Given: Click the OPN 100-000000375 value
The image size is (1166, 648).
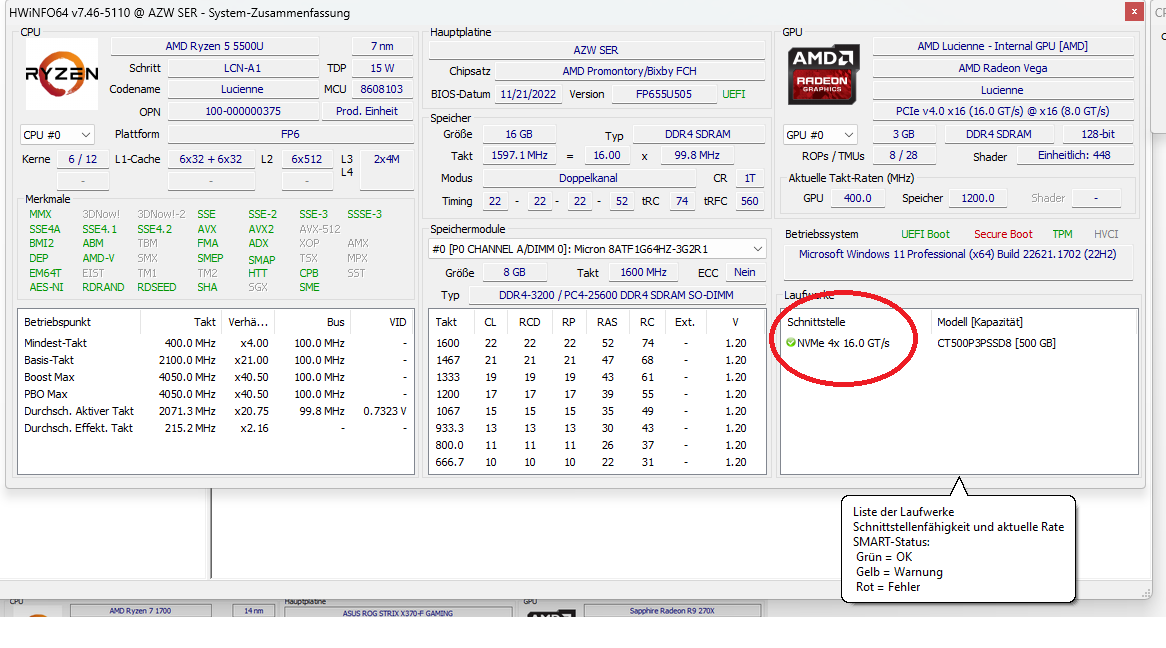Looking at the screenshot, I should tap(242, 111).
